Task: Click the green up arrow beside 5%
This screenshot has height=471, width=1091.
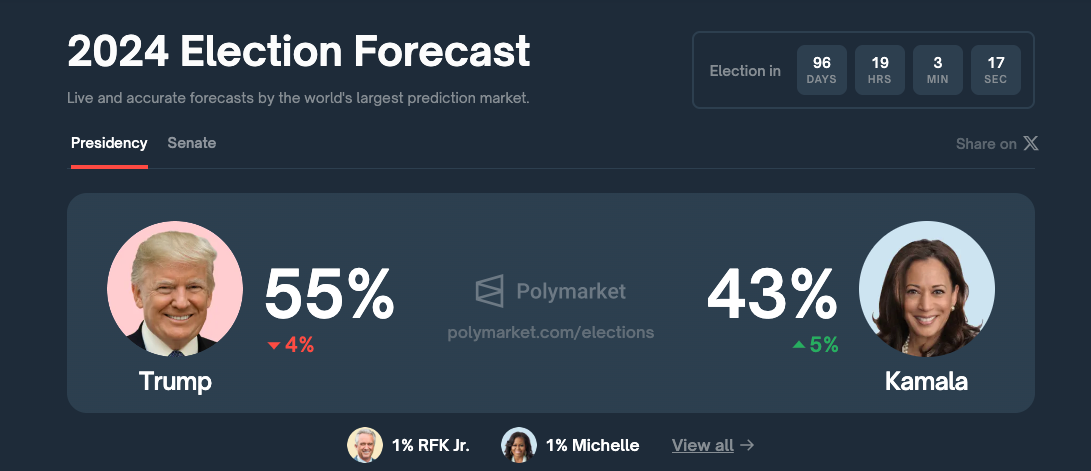Action: pos(799,344)
